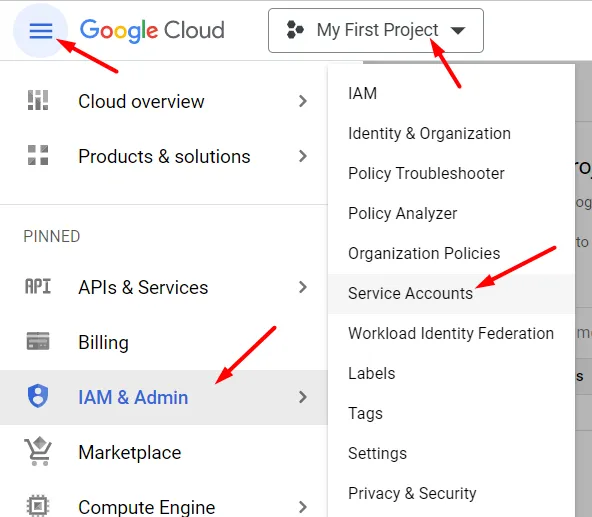
Task: Open Policy Troubleshooter
Action: (x=451, y=173)
